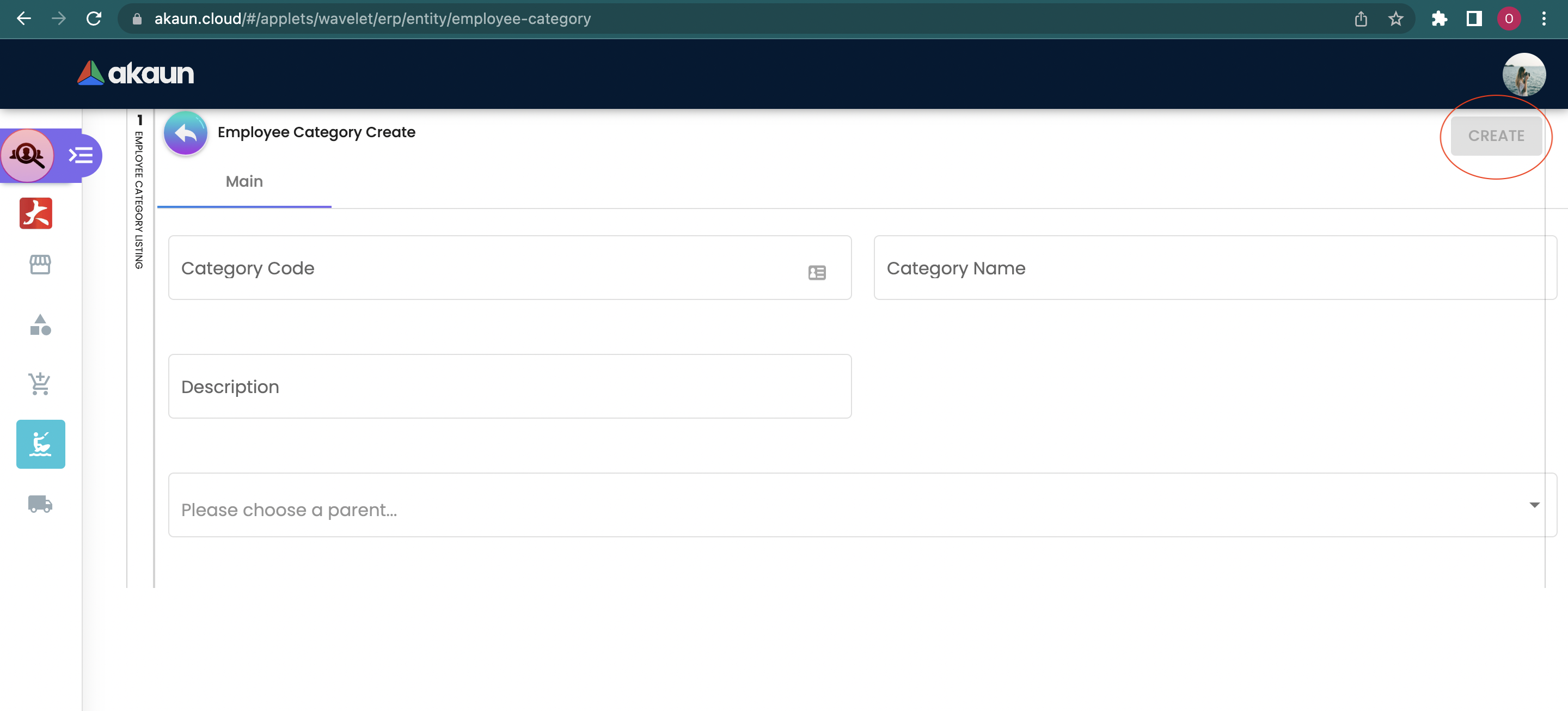Open the shopping cart plus icon
Screen dimensions: 1568x711
tap(40, 384)
